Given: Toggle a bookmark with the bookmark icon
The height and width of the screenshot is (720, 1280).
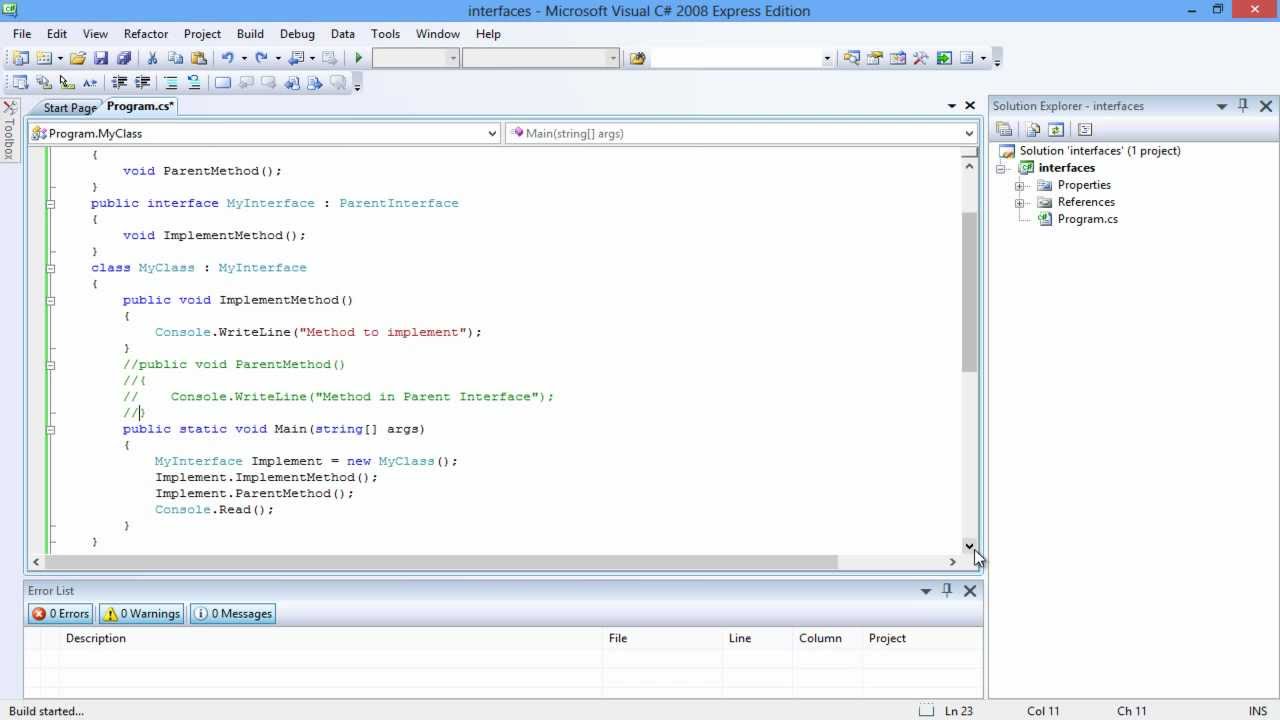Looking at the screenshot, I should click(223, 83).
